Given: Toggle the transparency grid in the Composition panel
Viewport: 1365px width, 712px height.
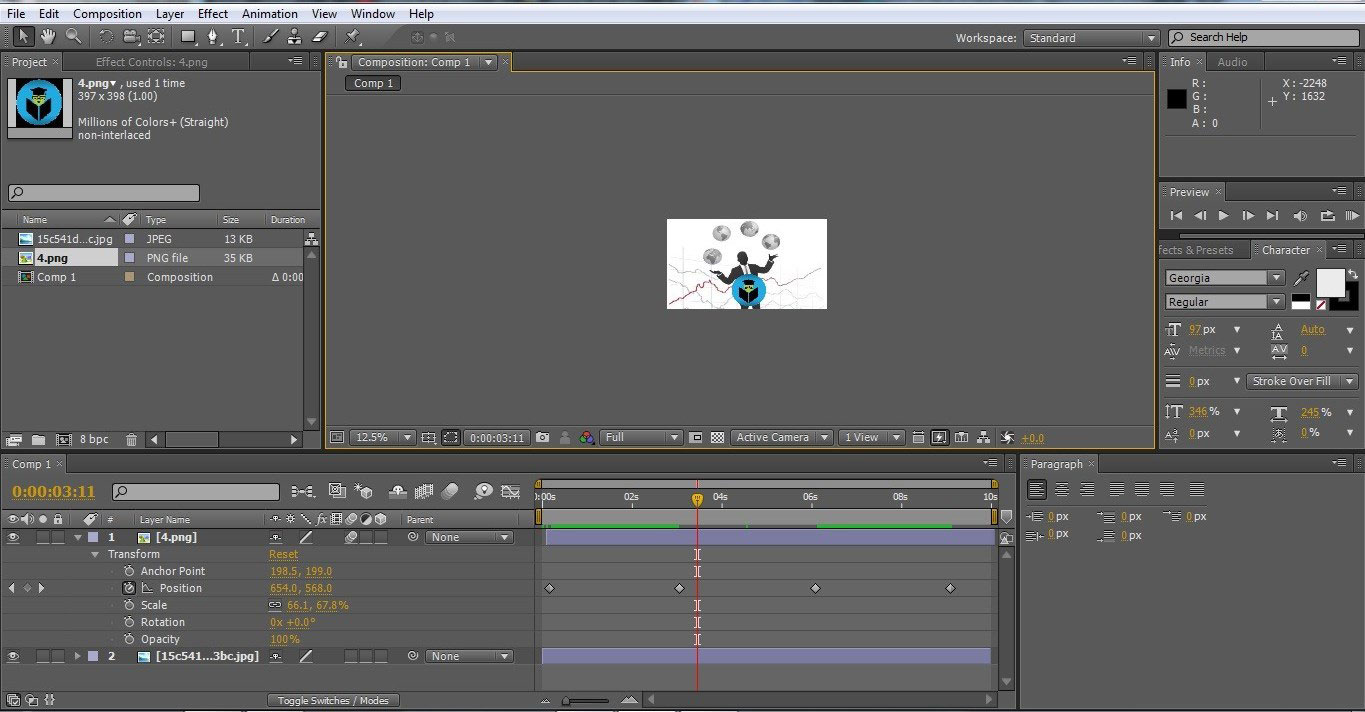Looking at the screenshot, I should pyautogui.click(x=717, y=437).
